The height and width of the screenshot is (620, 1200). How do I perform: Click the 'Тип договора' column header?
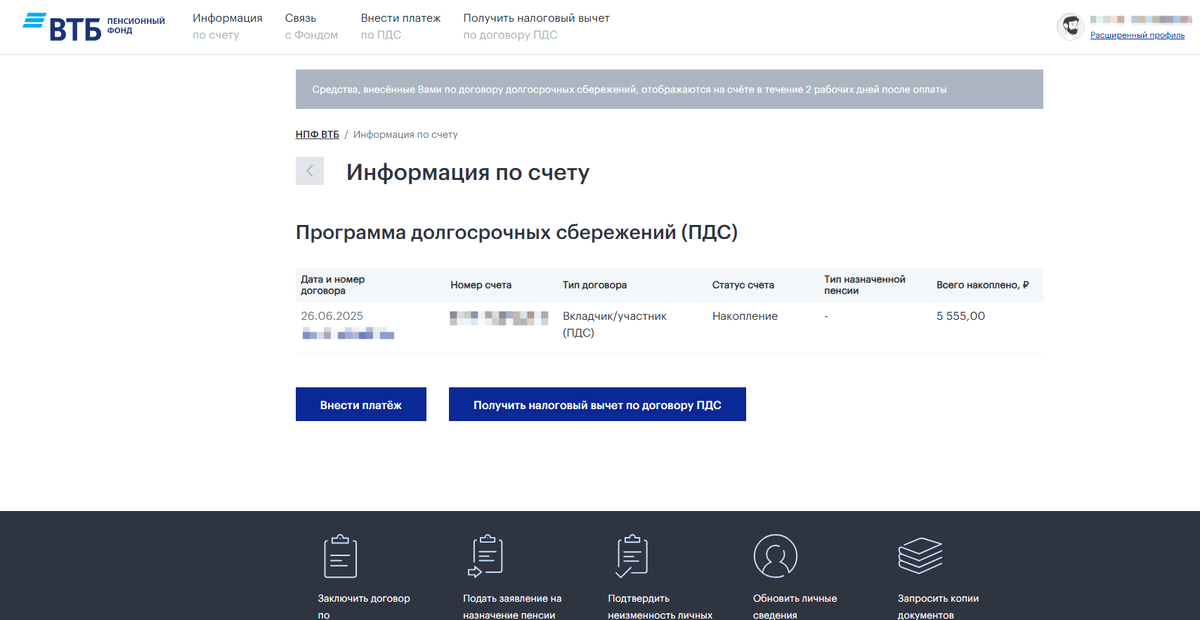(x=595, y=285)
